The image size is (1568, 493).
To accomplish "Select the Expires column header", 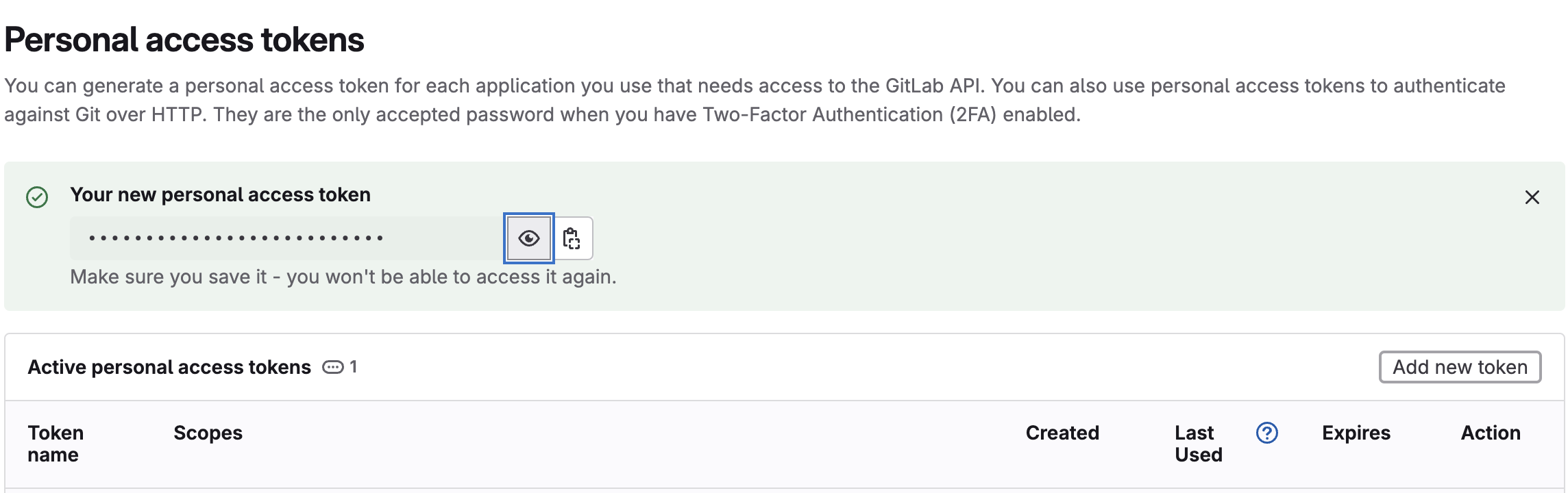I will point(1356,433).
